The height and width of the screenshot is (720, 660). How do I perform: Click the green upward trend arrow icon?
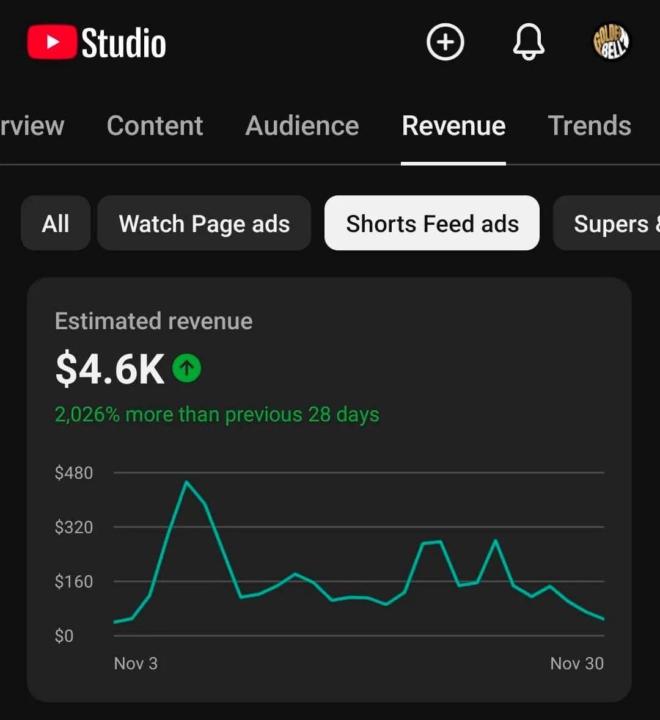coord(186,369)
